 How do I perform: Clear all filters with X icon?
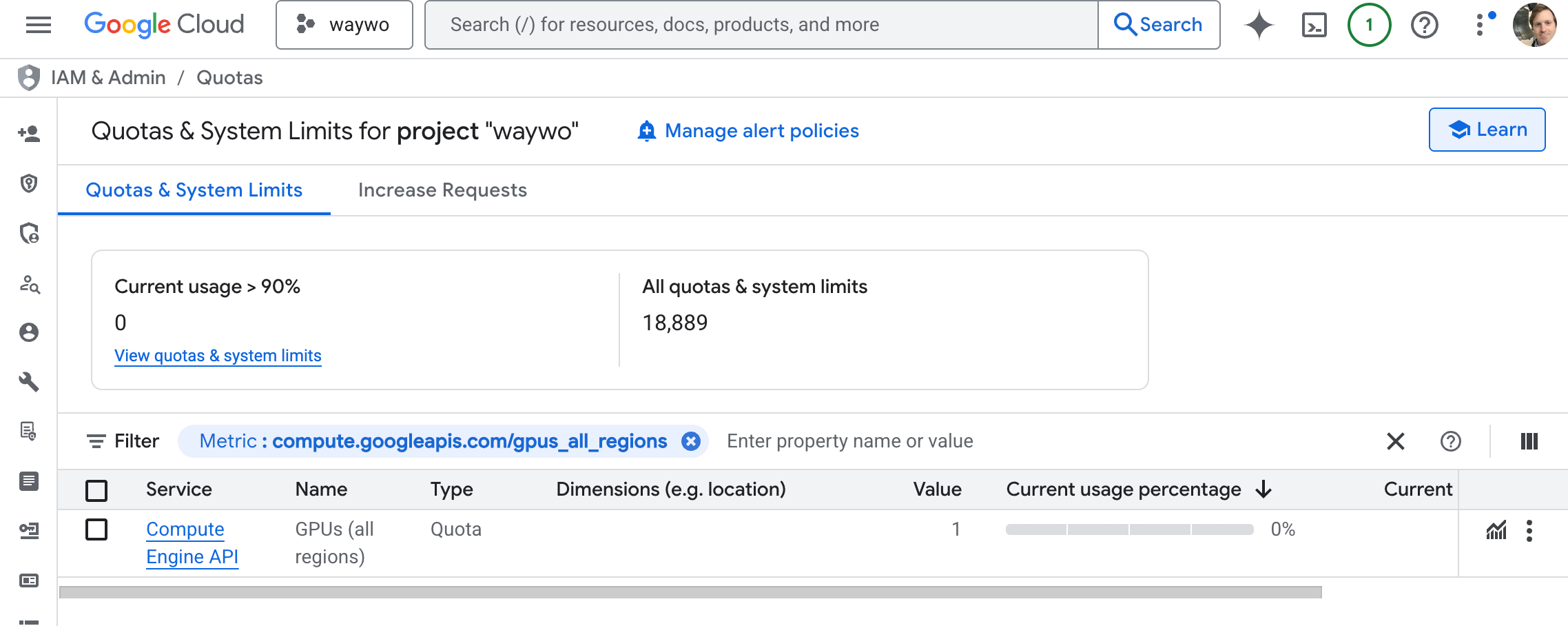[1395, 441]
